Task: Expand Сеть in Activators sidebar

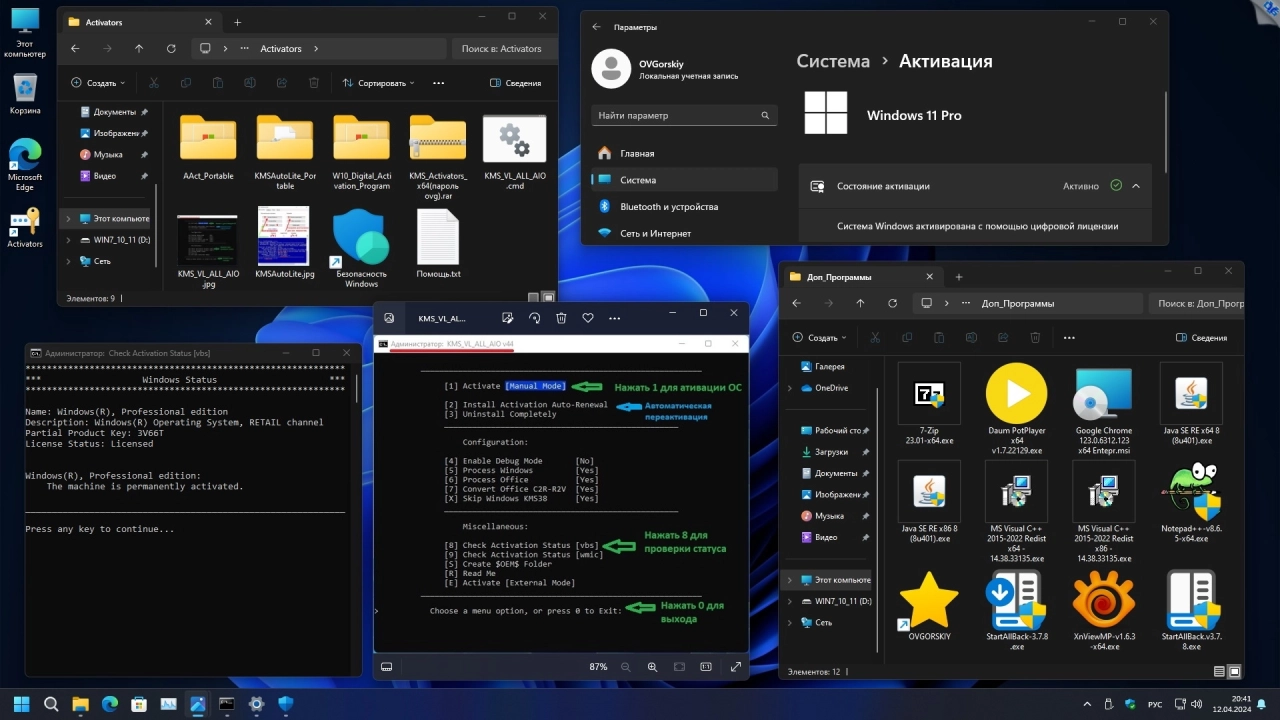Action: pos(68,261)
